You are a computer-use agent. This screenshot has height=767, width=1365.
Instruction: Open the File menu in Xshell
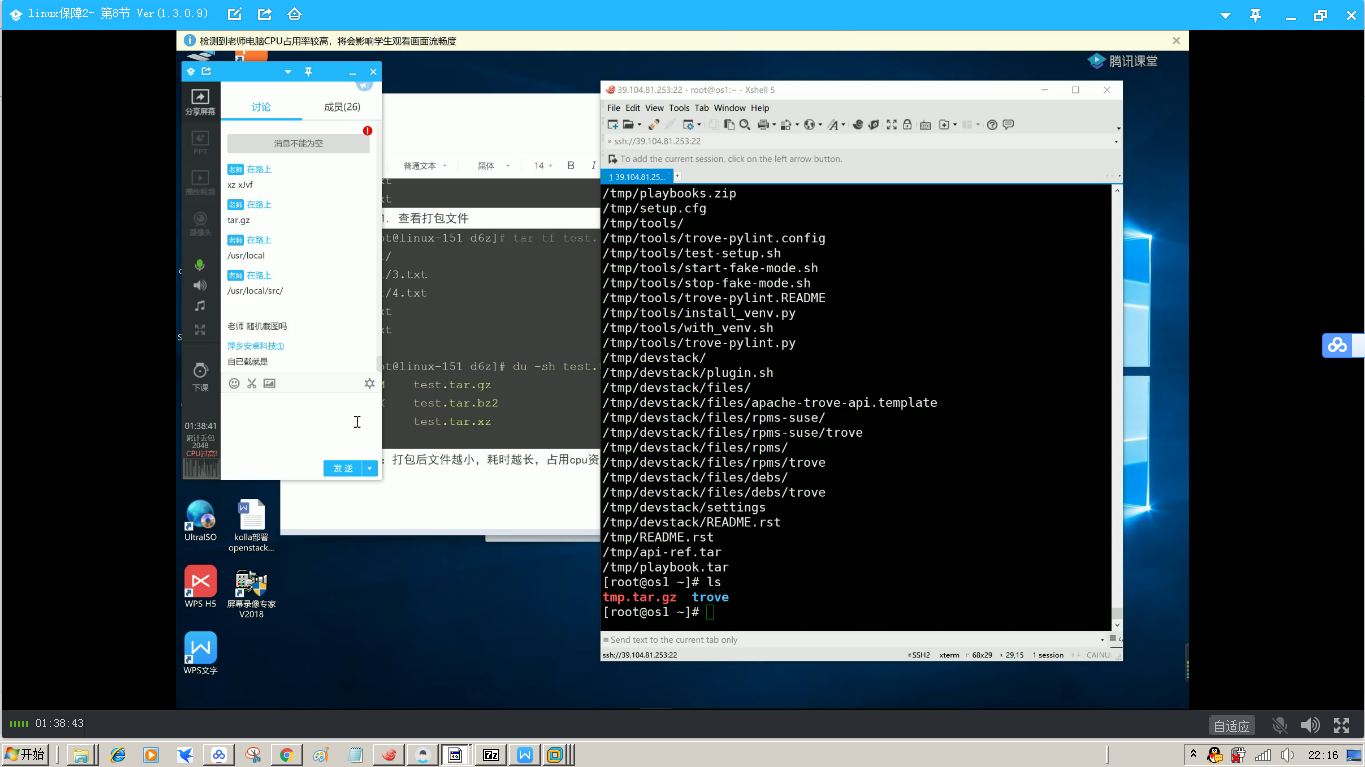(613, 108)
